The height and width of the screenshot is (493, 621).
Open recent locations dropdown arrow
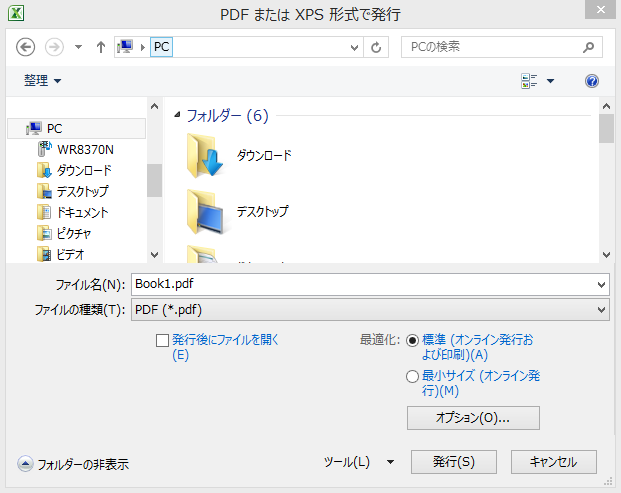78,47
